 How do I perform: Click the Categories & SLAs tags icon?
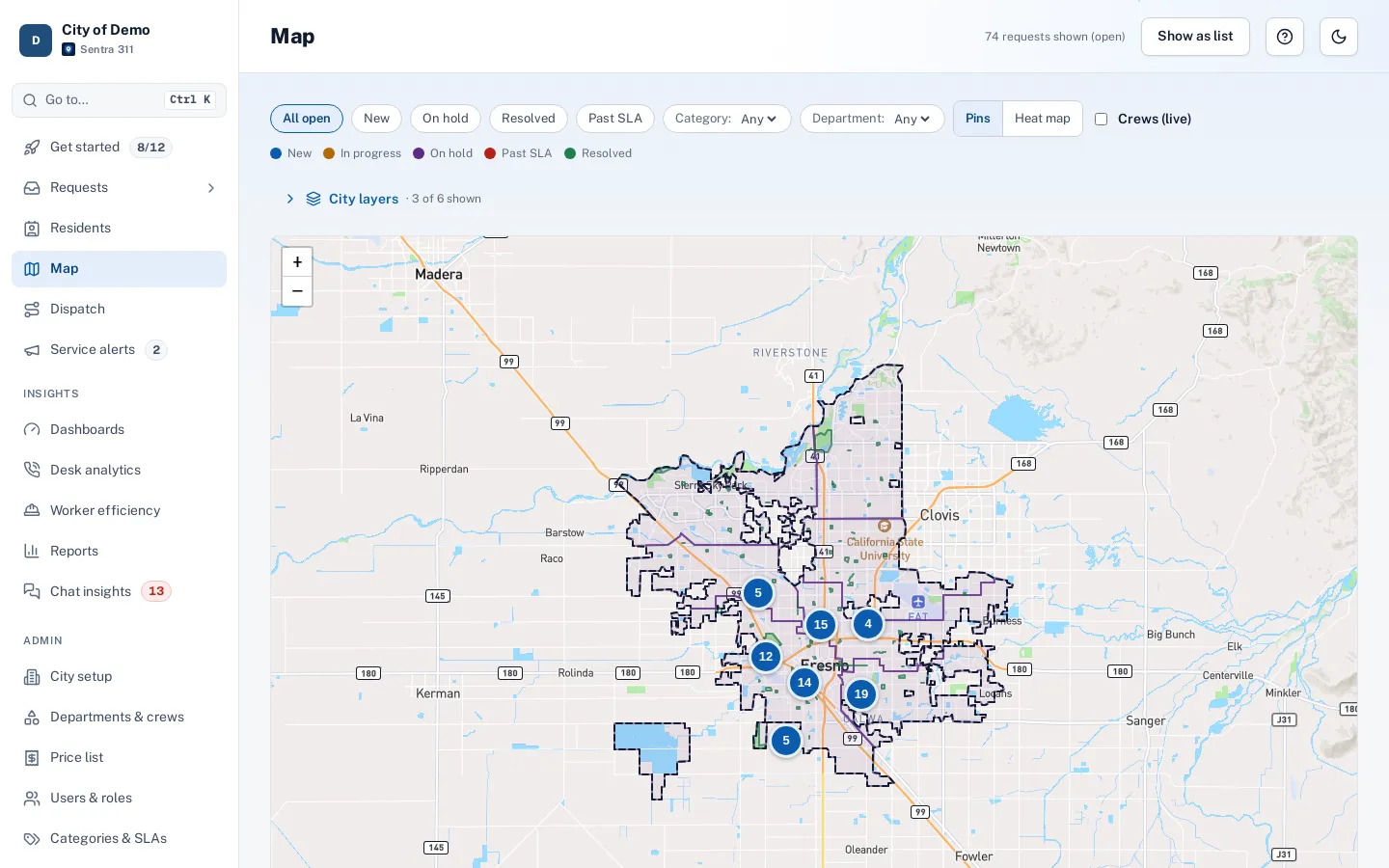click(x=32, y=839)
